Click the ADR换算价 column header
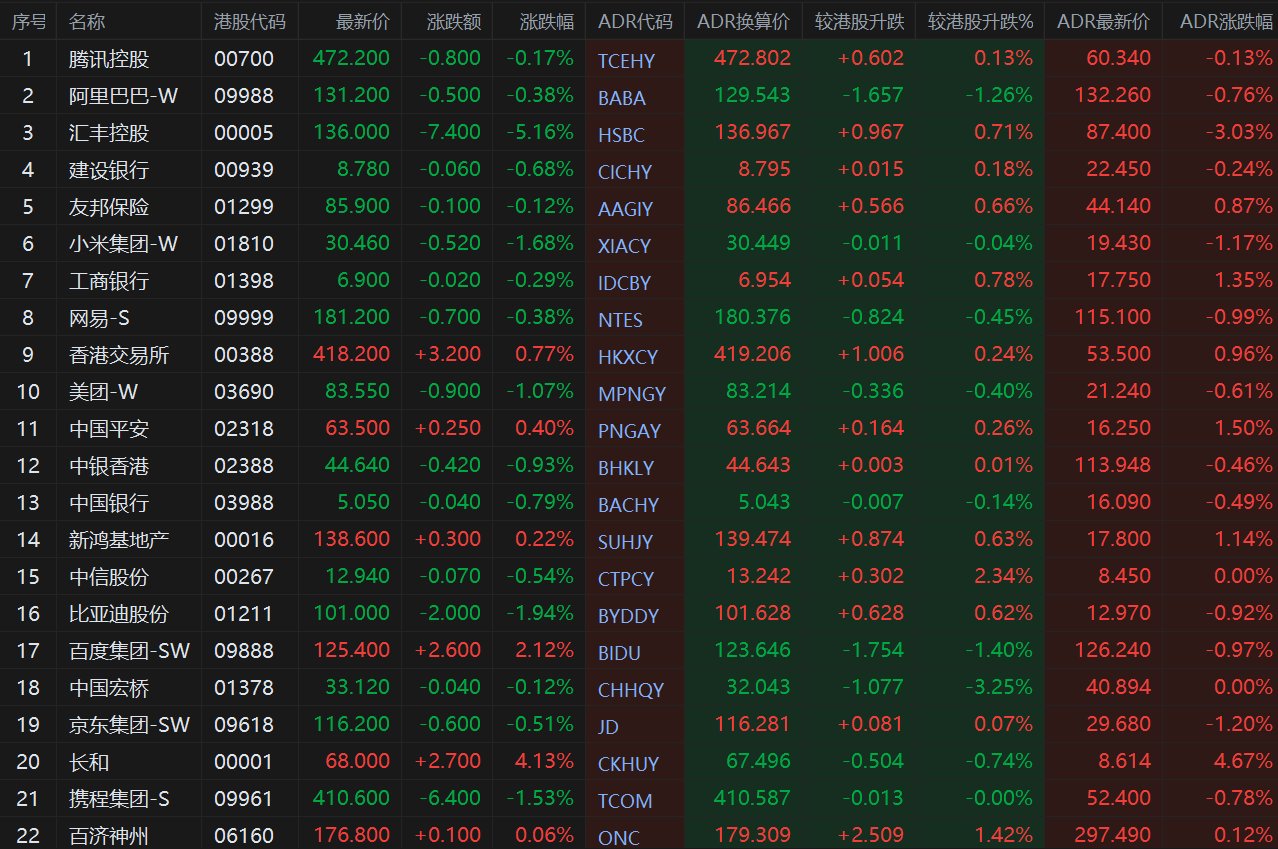1278x849 pixels. (x=743, y=21)
